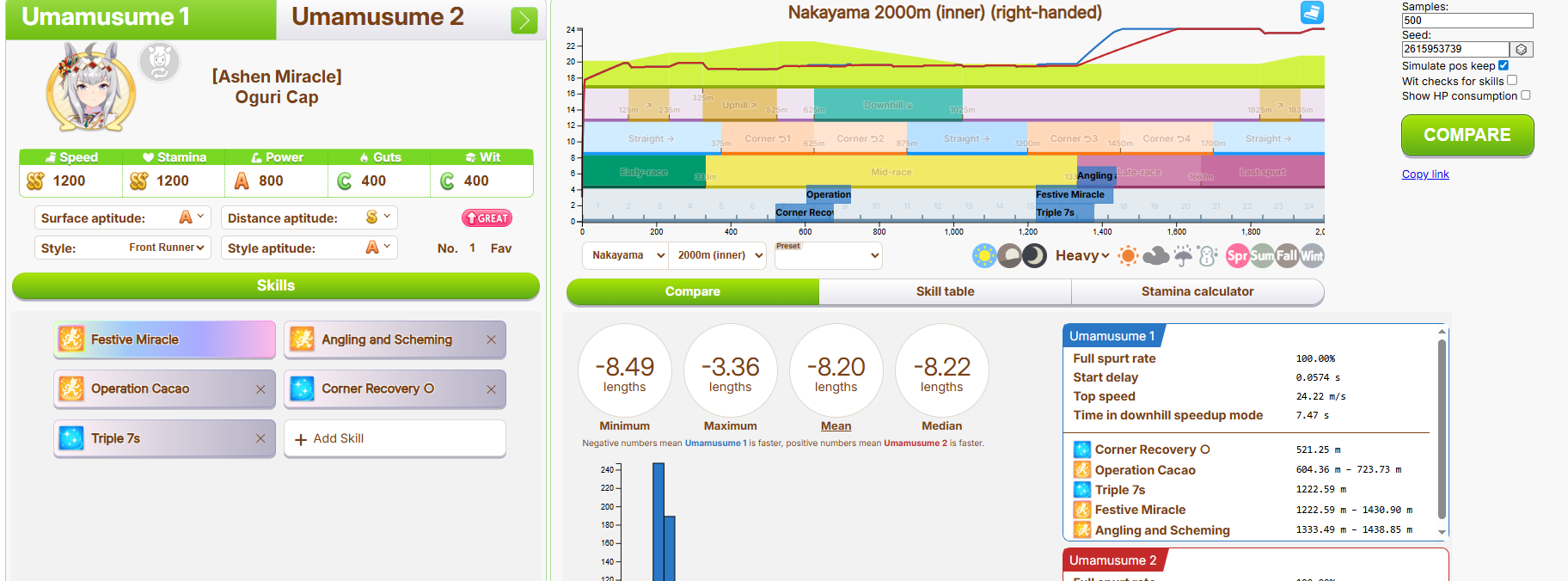Remove Corner Recovery O skill
This screenshot has width=1568, height=581.
click(x=491, y=388)
